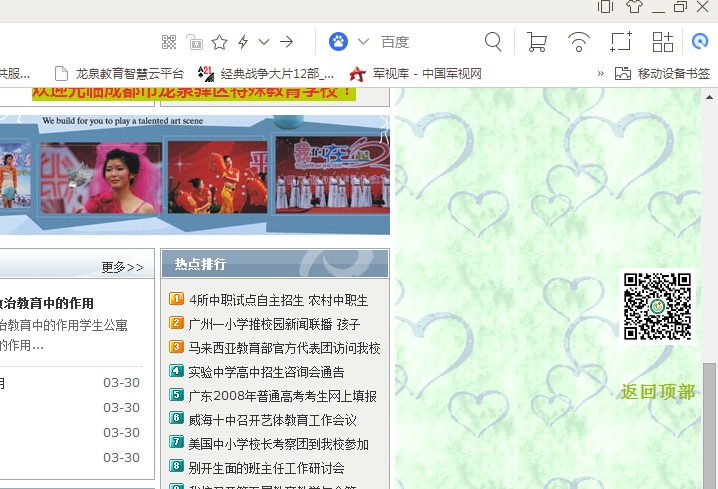
Task: Expand the address bar dropdown chevron
Action: (x=264, y=42)
